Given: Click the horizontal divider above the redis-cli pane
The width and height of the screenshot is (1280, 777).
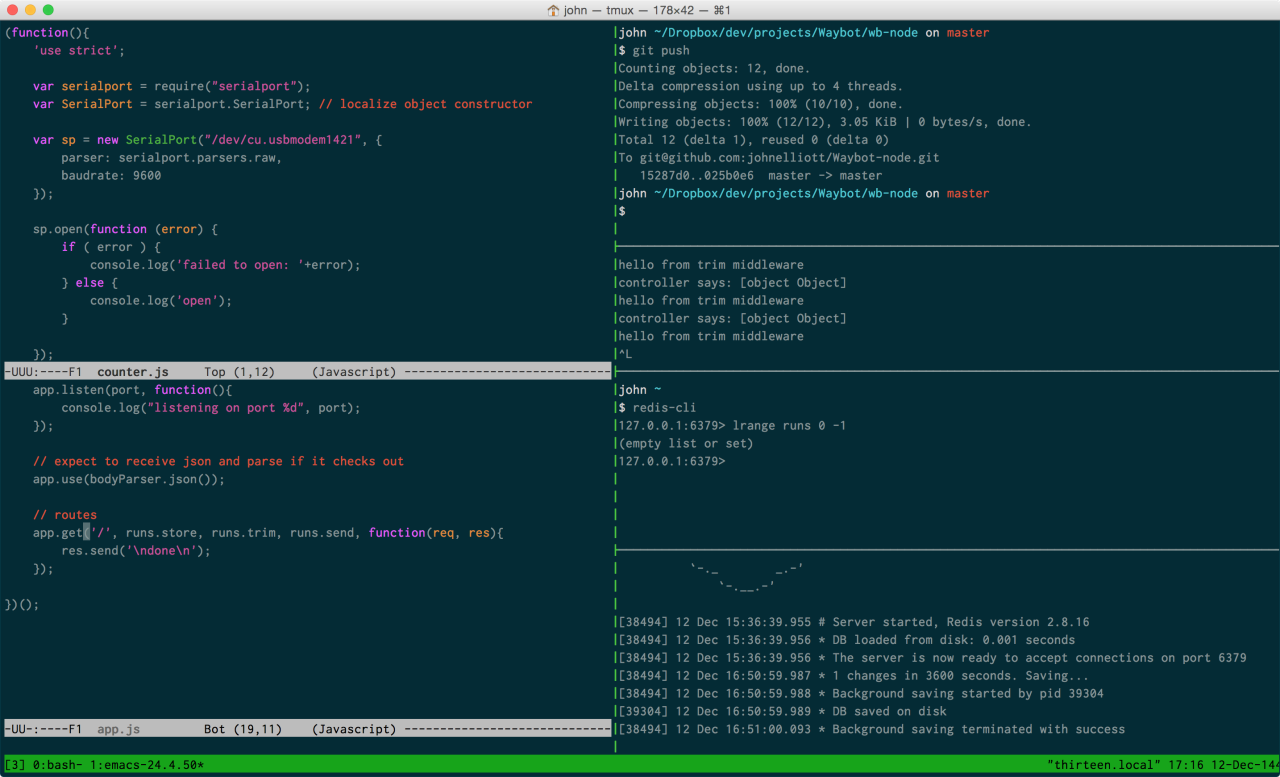Looking at the screenshot, I should click(945, 372).
